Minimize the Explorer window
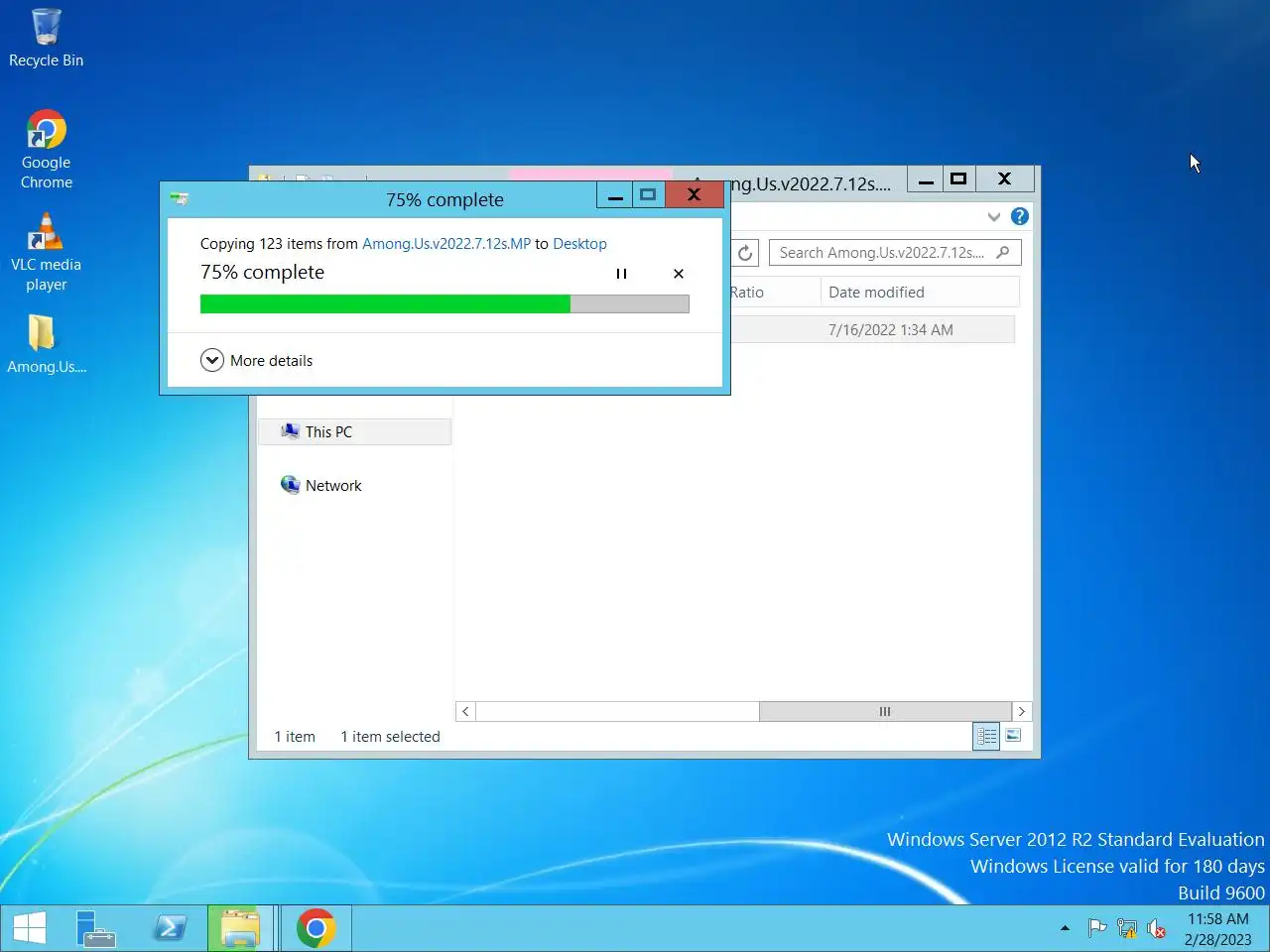1270x952 pixels. coord(926,179)
